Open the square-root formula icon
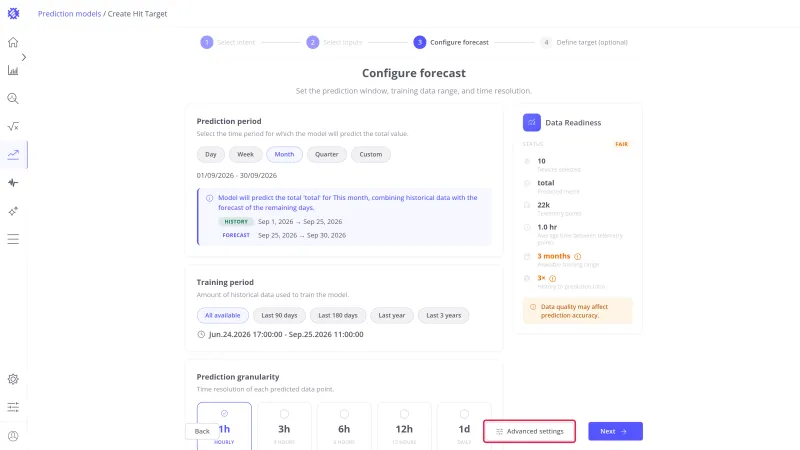800x450 pixels. tap(13, 127)
